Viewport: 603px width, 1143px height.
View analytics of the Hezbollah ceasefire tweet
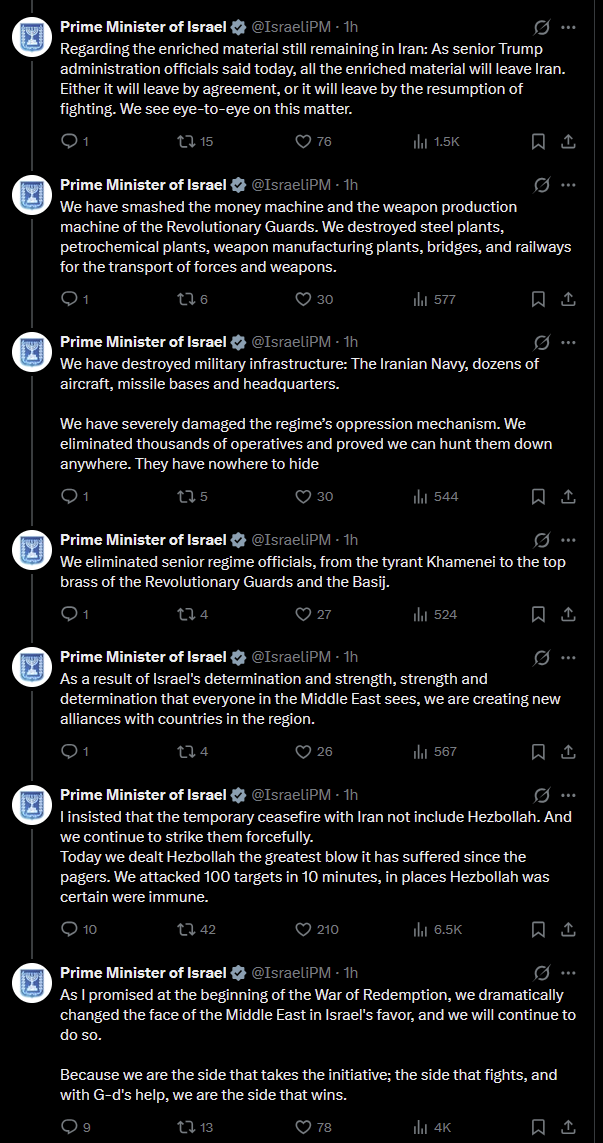pos(421,929)
